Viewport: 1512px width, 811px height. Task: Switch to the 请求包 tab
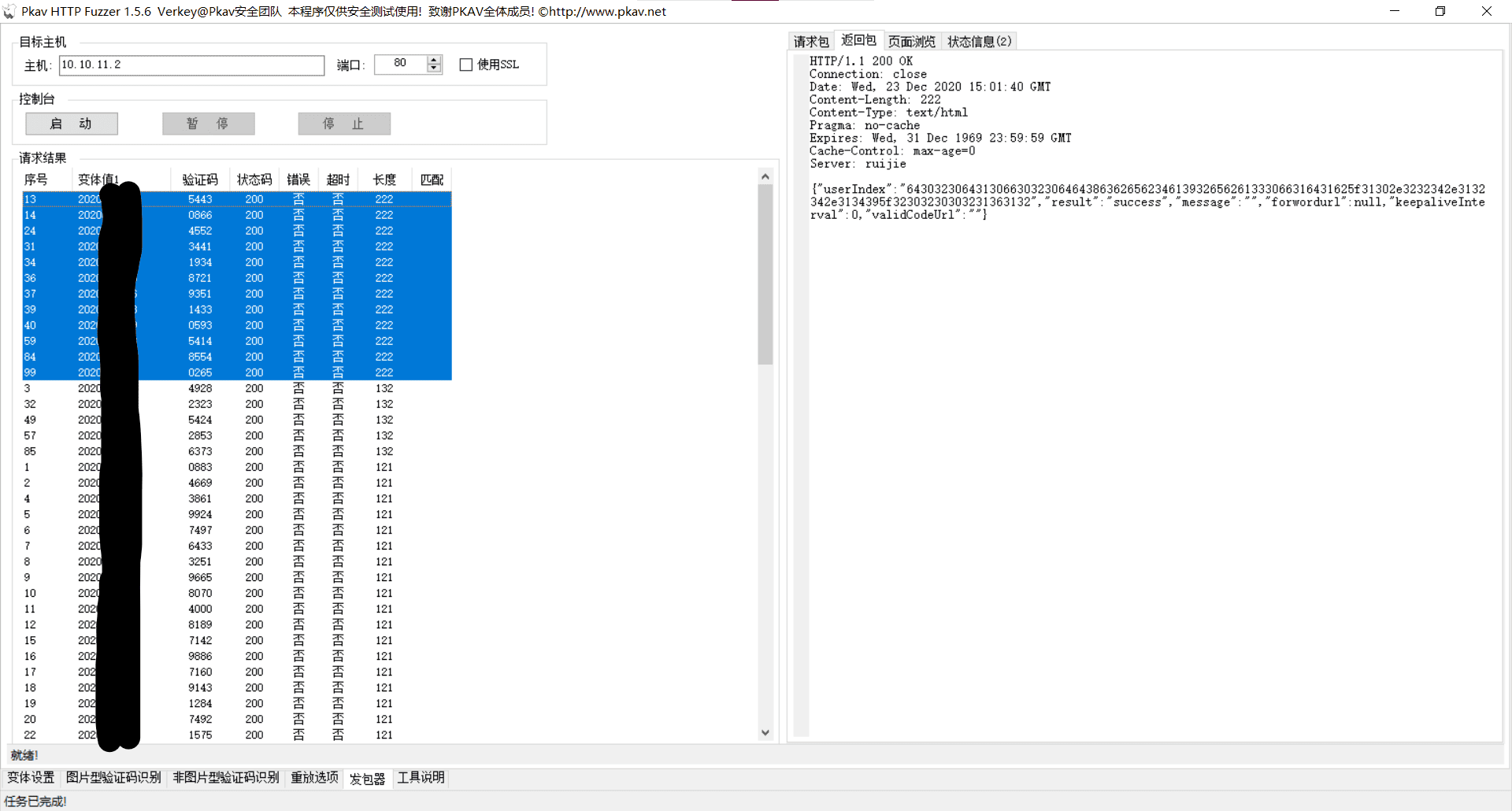811,41
